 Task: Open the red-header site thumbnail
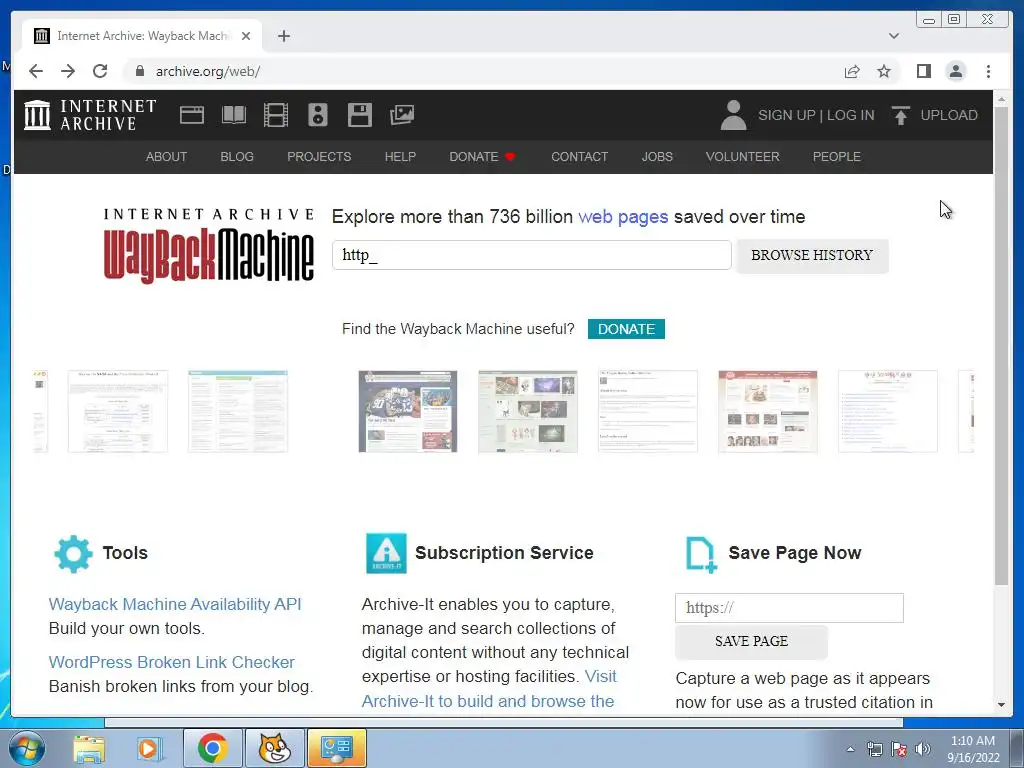767,411
